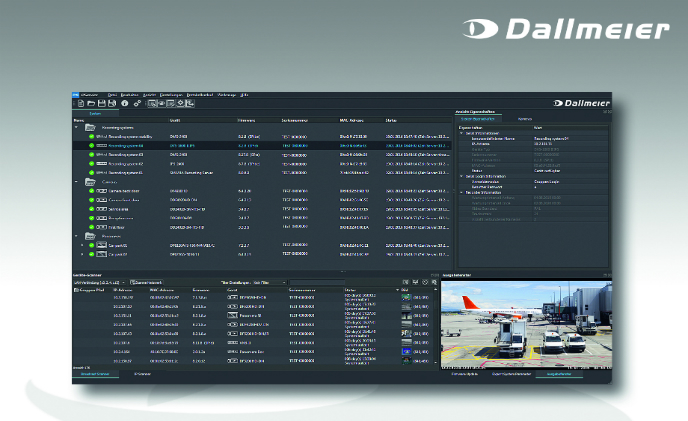This screenshot has width=688, height=421.
Task: Click blue thumbnail in Panomera Evo scanner row
Action: (x=406, y=352)
